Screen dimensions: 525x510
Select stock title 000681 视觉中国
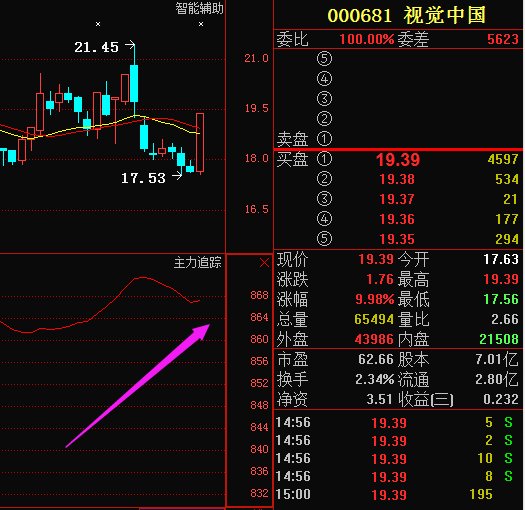[406, 15]
